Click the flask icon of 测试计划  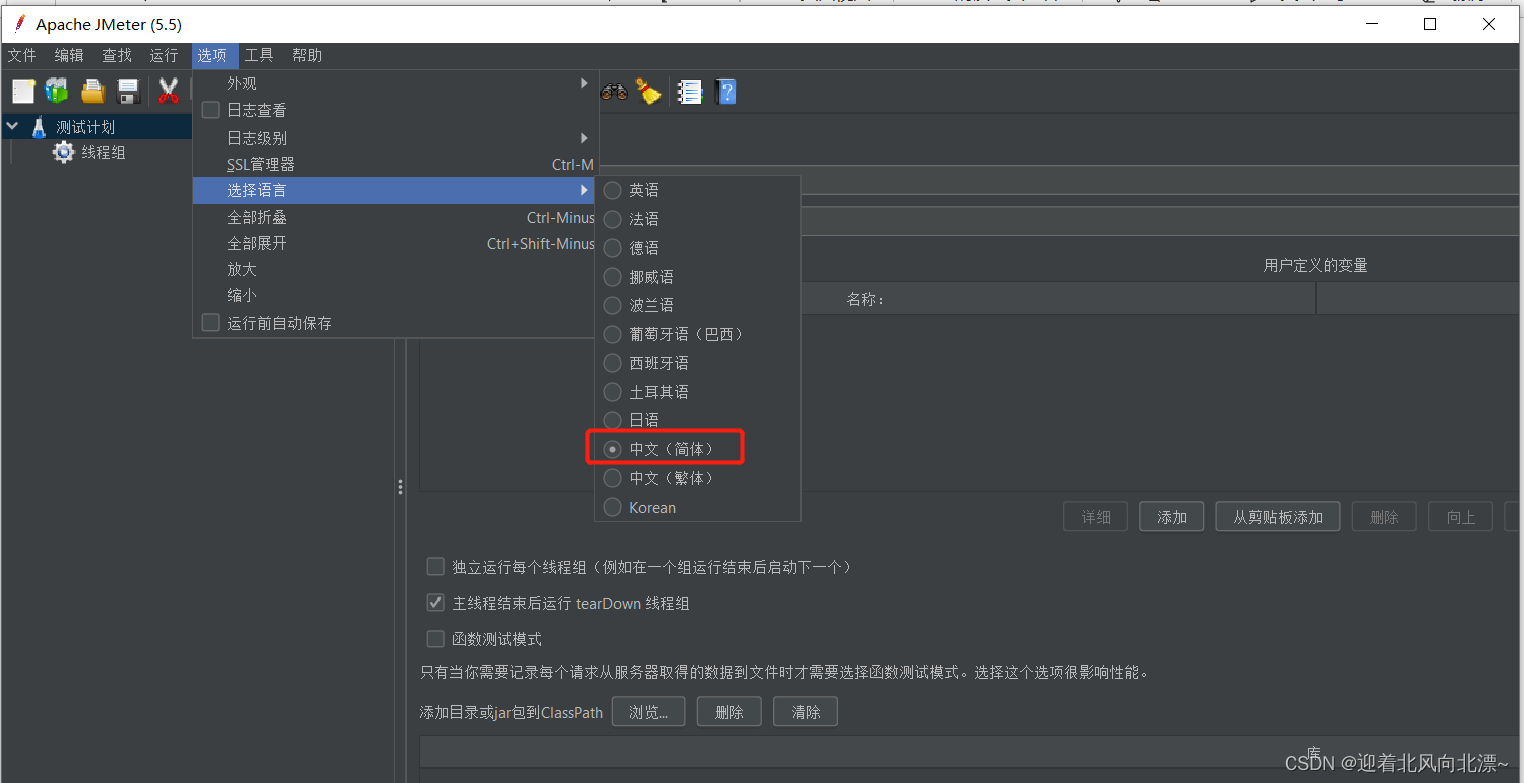(x=39, y=127)
